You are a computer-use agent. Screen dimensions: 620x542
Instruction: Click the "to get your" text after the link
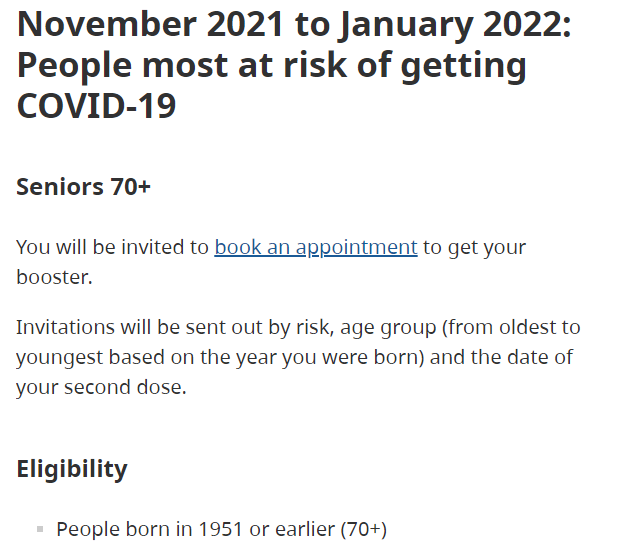point(474,248)
